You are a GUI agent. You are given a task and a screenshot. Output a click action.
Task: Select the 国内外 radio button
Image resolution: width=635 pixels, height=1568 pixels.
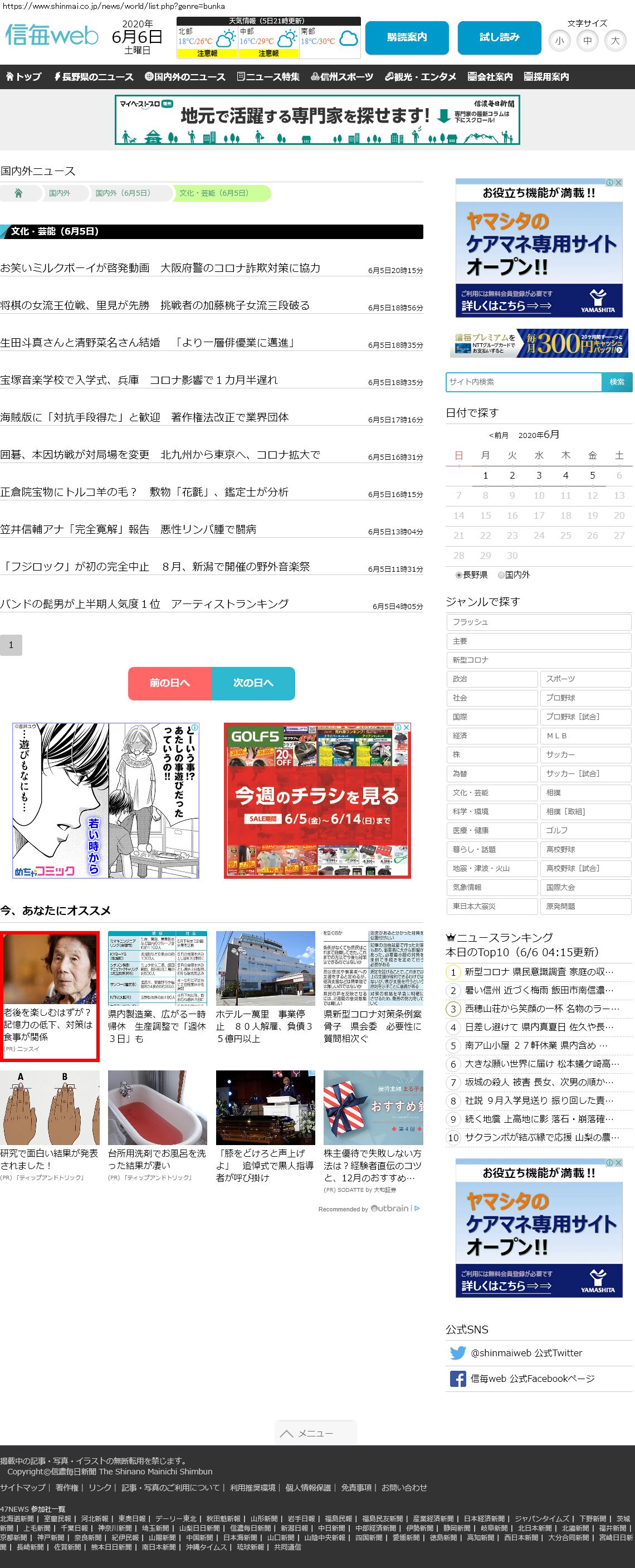click(501, 574)
